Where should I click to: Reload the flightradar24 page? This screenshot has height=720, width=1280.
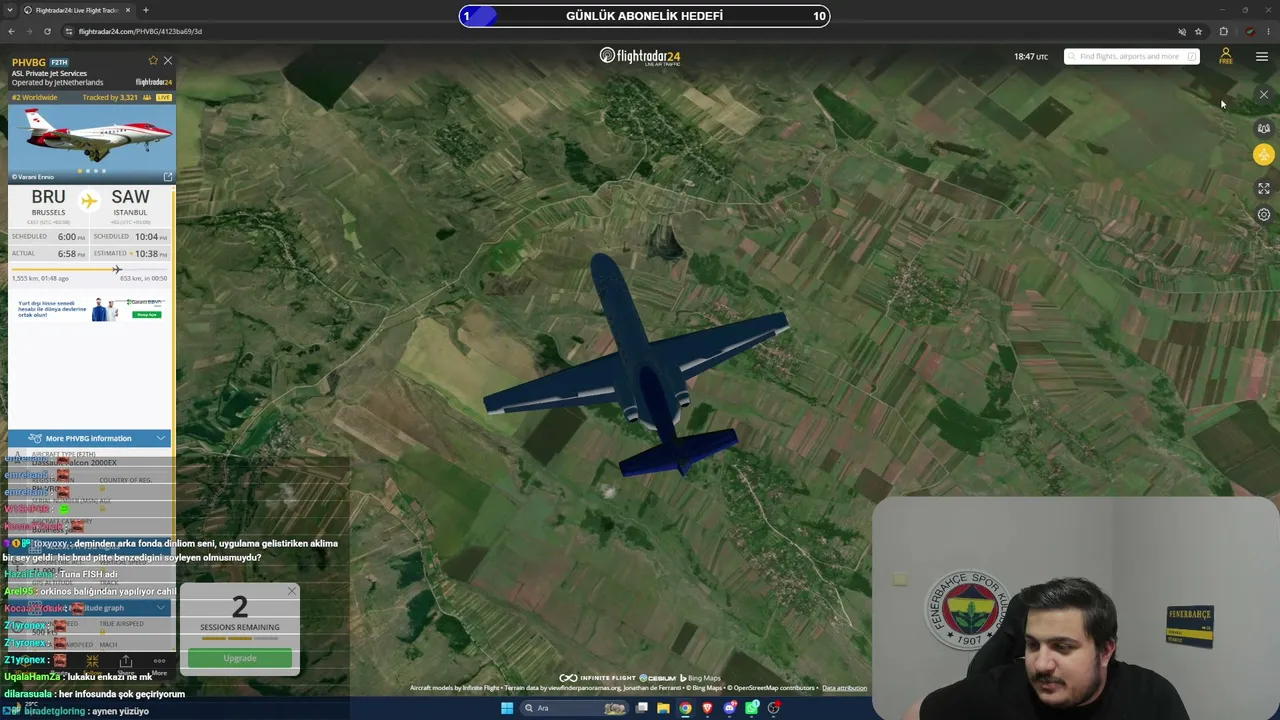coord(47,31)
